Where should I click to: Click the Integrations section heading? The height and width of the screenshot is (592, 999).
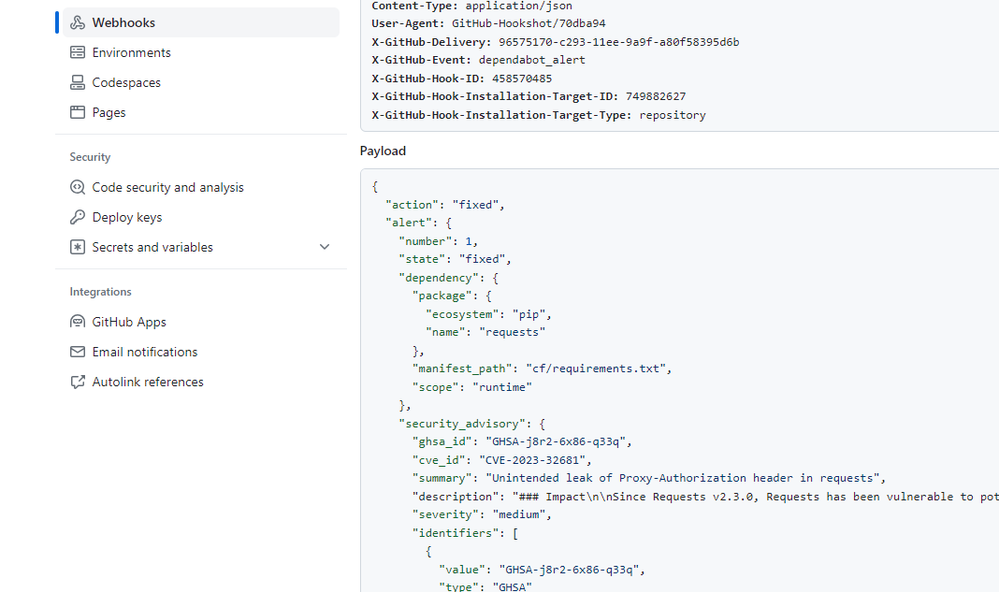click(x=101, y=292)
